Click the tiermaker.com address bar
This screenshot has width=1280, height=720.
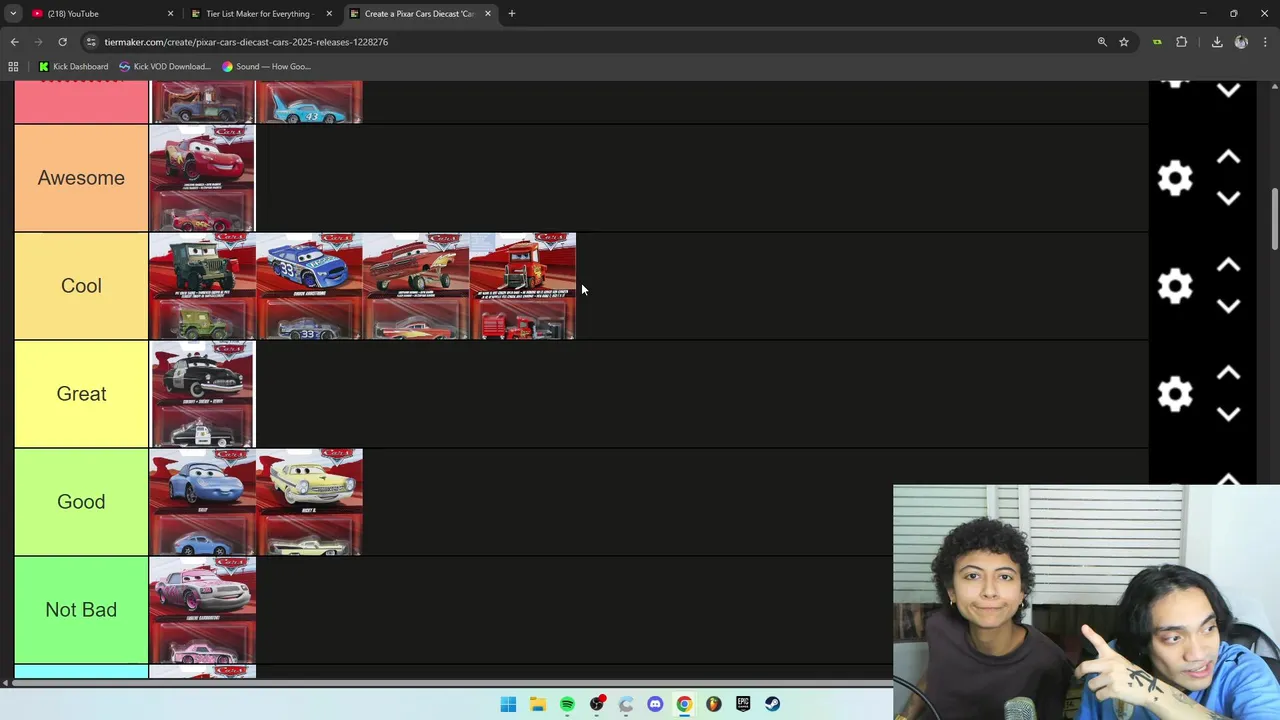[590, 42]
